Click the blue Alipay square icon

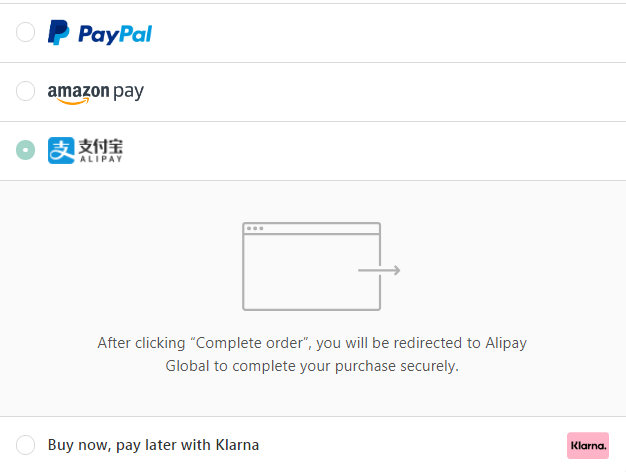(61, 151)
